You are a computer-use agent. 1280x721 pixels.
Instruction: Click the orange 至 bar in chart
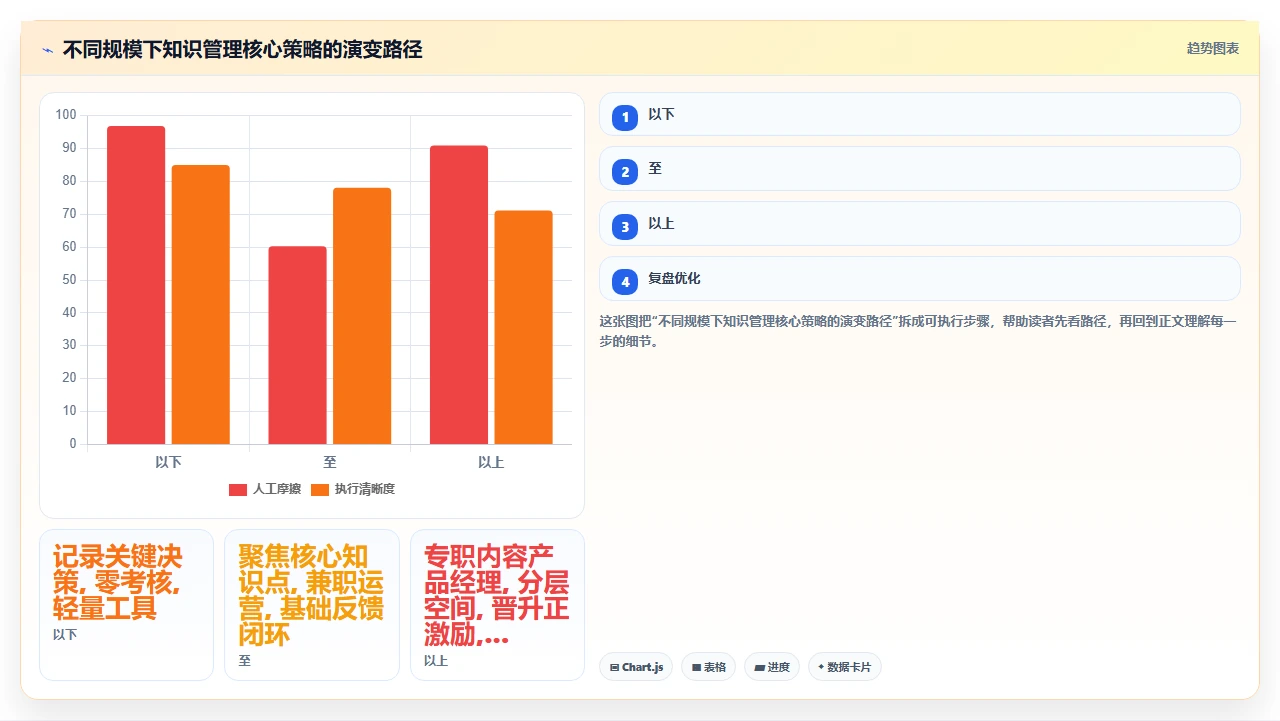362,316
